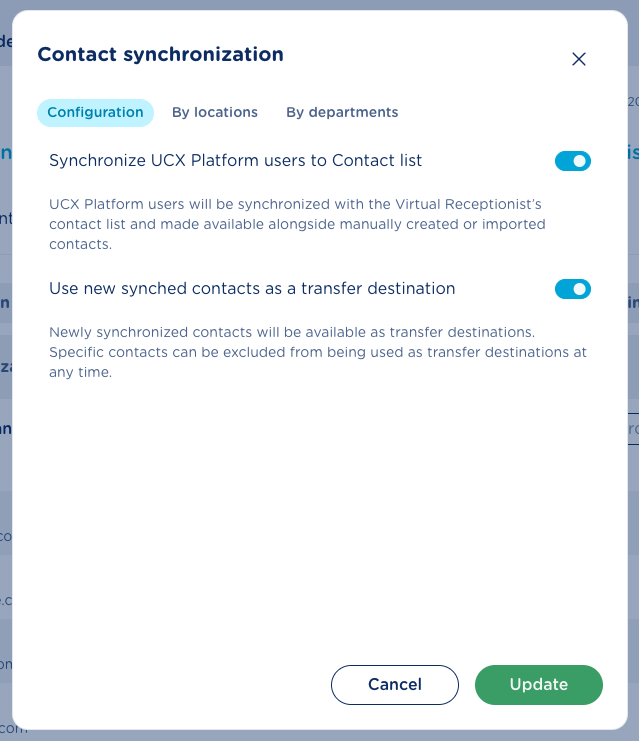Viewport: 639px width, 741px height.
Task: Click the Synchronize UCX Platform users label
Action: pyautogui.click(x=235, y=160)
